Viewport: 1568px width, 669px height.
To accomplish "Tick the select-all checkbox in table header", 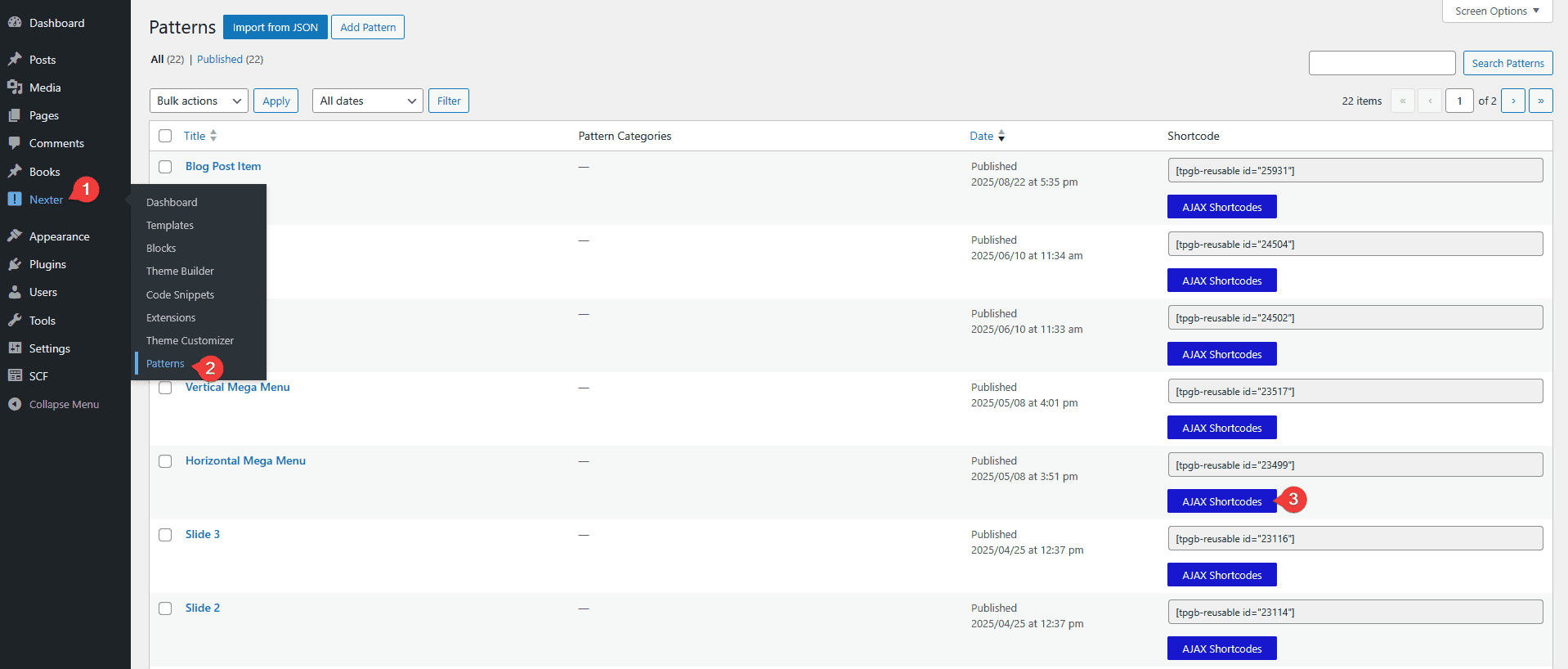I will (x=165, y=136).
